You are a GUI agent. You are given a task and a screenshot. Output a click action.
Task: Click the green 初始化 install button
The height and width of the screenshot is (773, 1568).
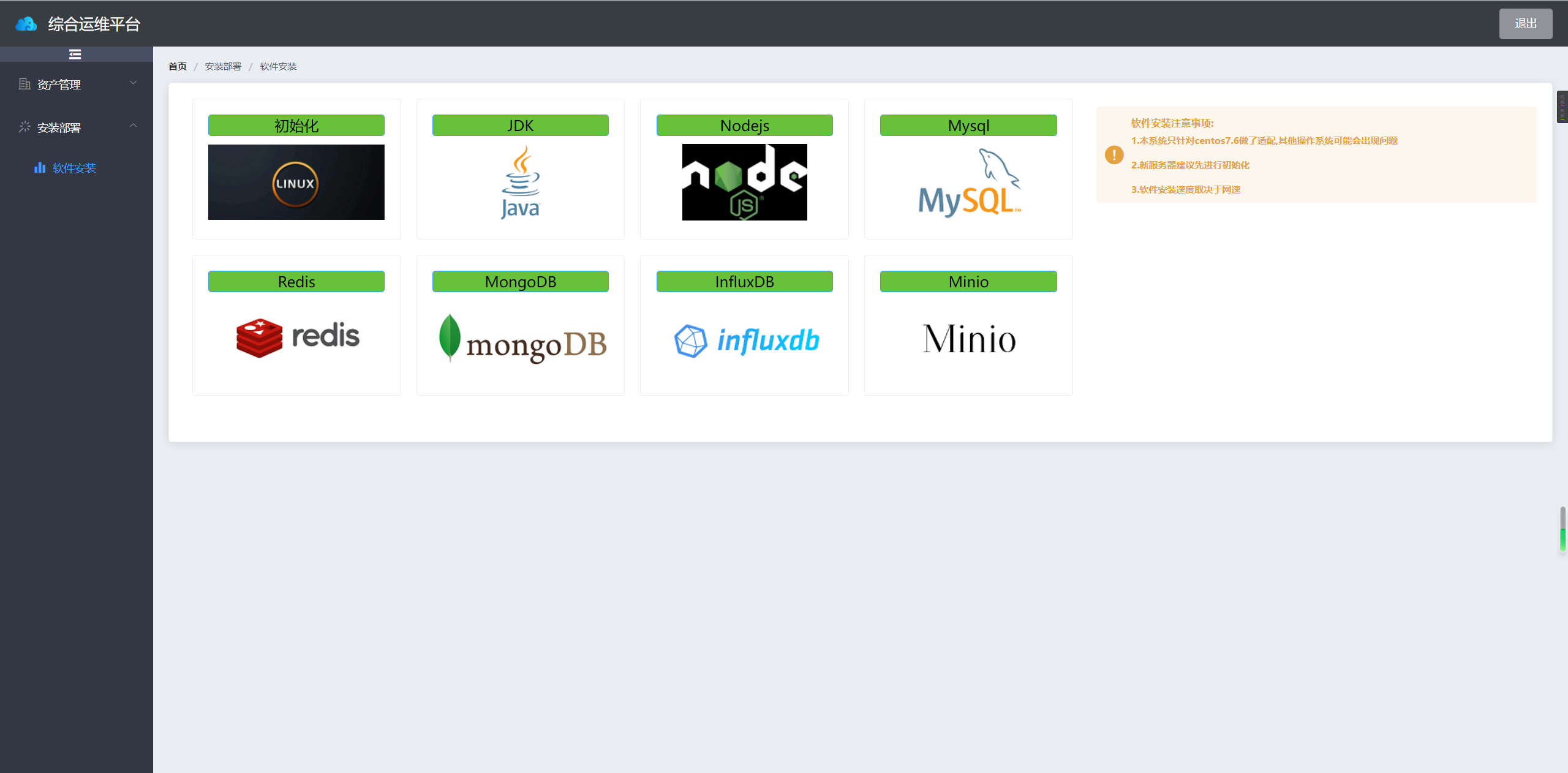point(296,125)
